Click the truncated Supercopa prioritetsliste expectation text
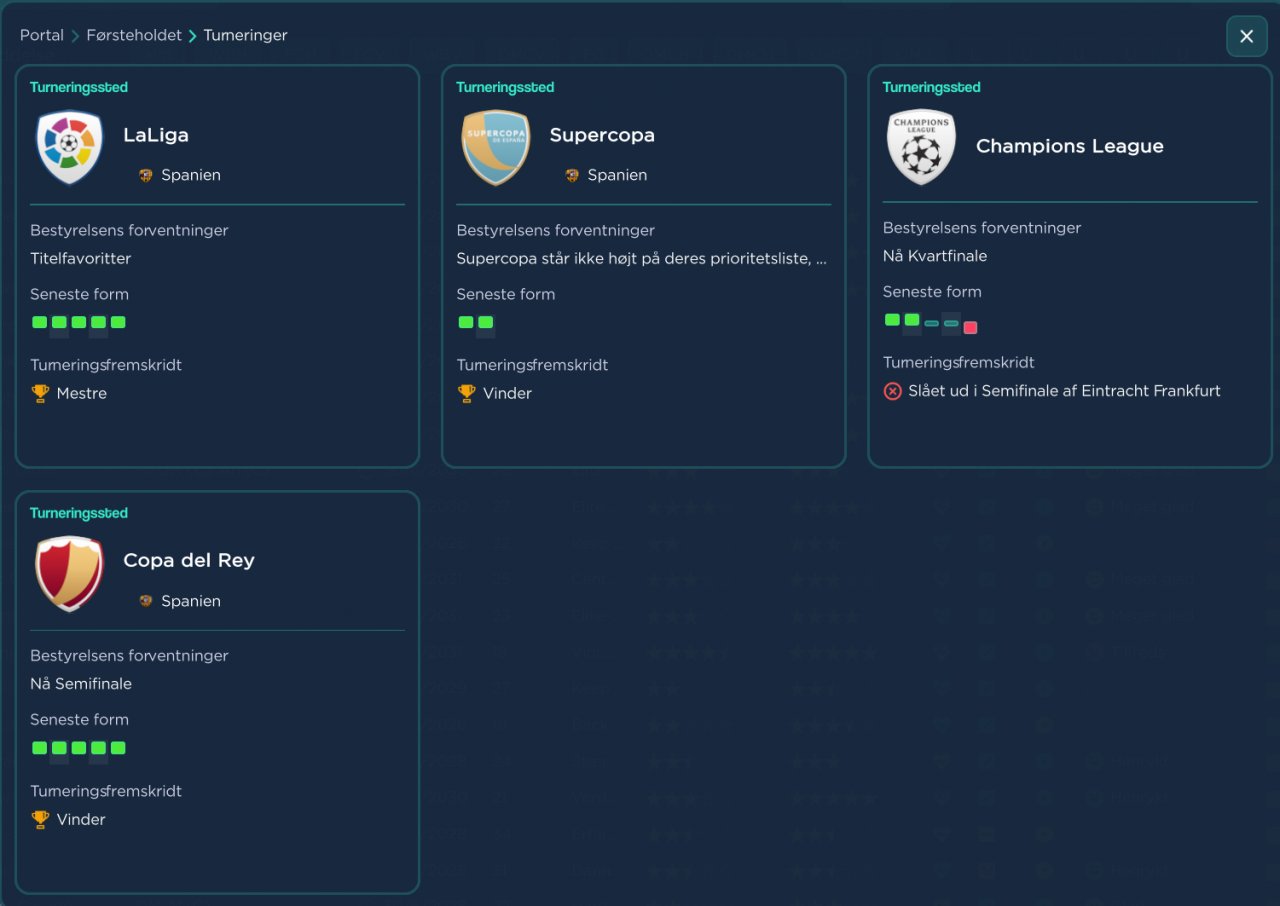This screenshot has height=906, width=1280. (642, 258)
